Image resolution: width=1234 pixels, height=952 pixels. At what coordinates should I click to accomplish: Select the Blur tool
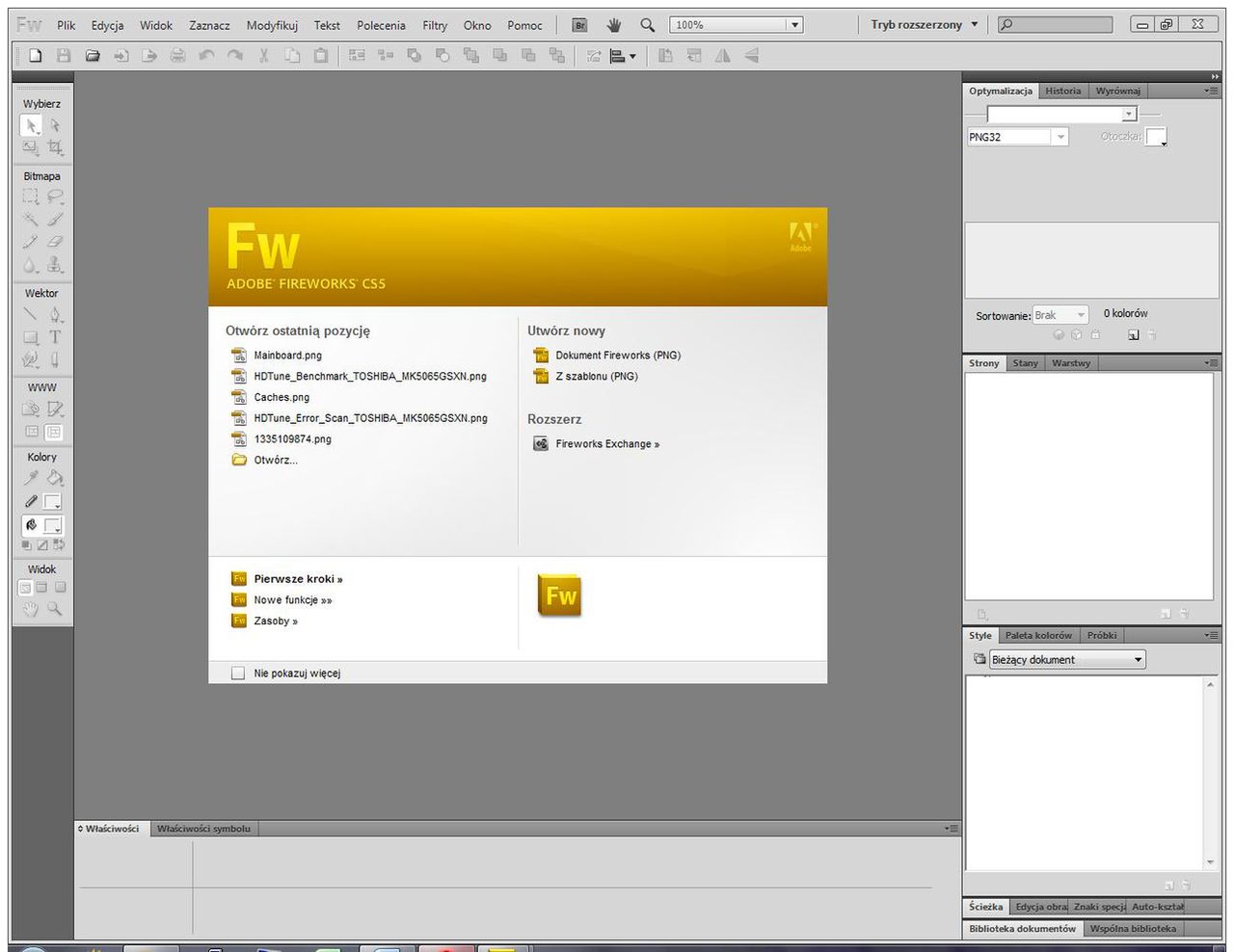31,264
